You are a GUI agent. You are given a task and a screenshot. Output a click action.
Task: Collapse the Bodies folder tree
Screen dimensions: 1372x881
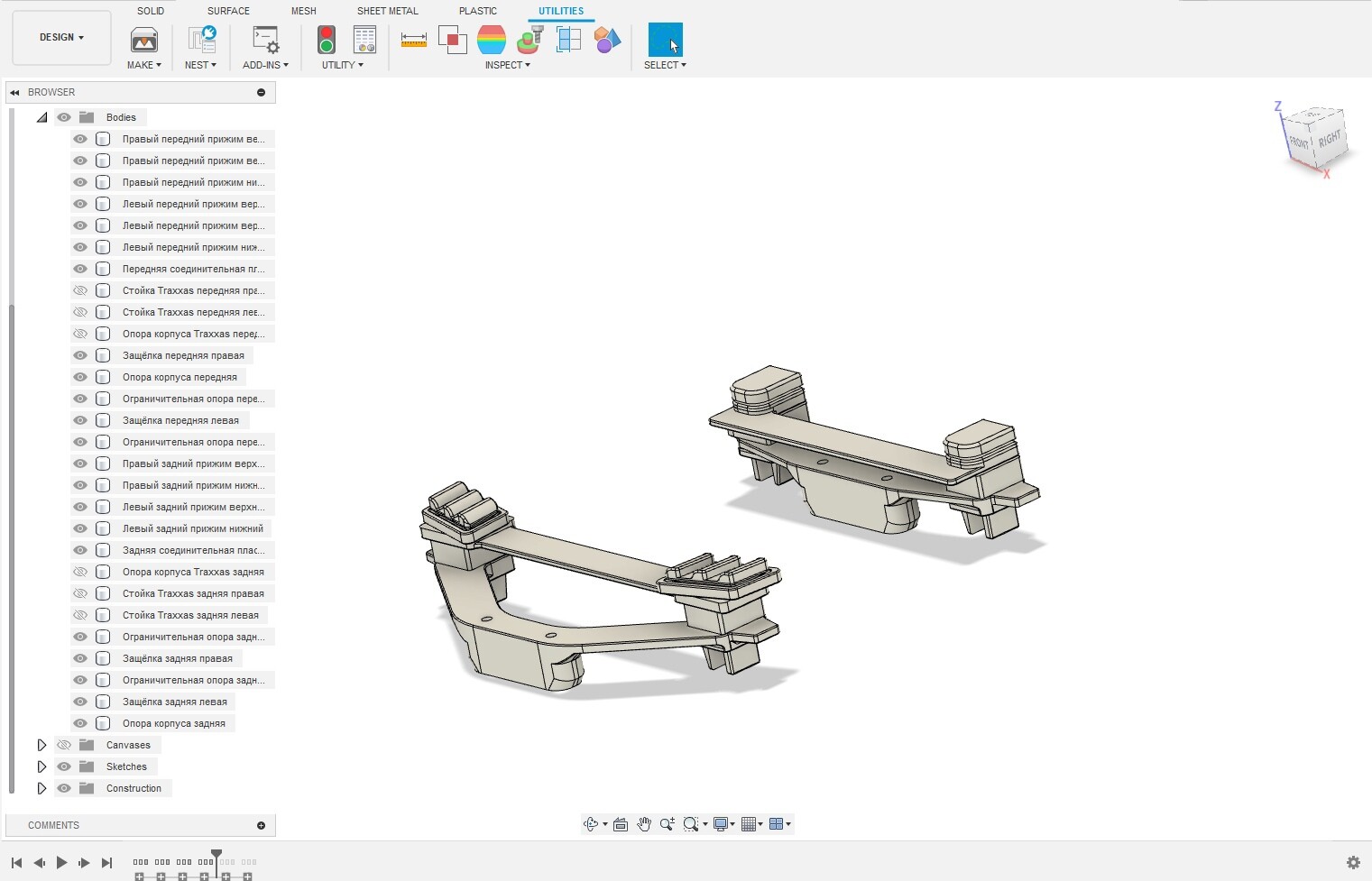(x=41, y=117)
